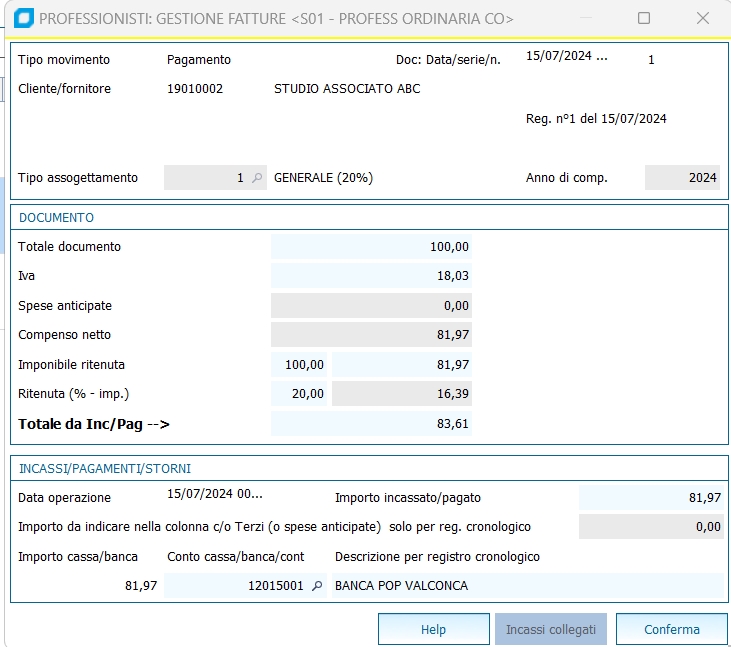The image size is (731, 647).
Task: Close the Gestione Fatture window
Action: [703, 18]
